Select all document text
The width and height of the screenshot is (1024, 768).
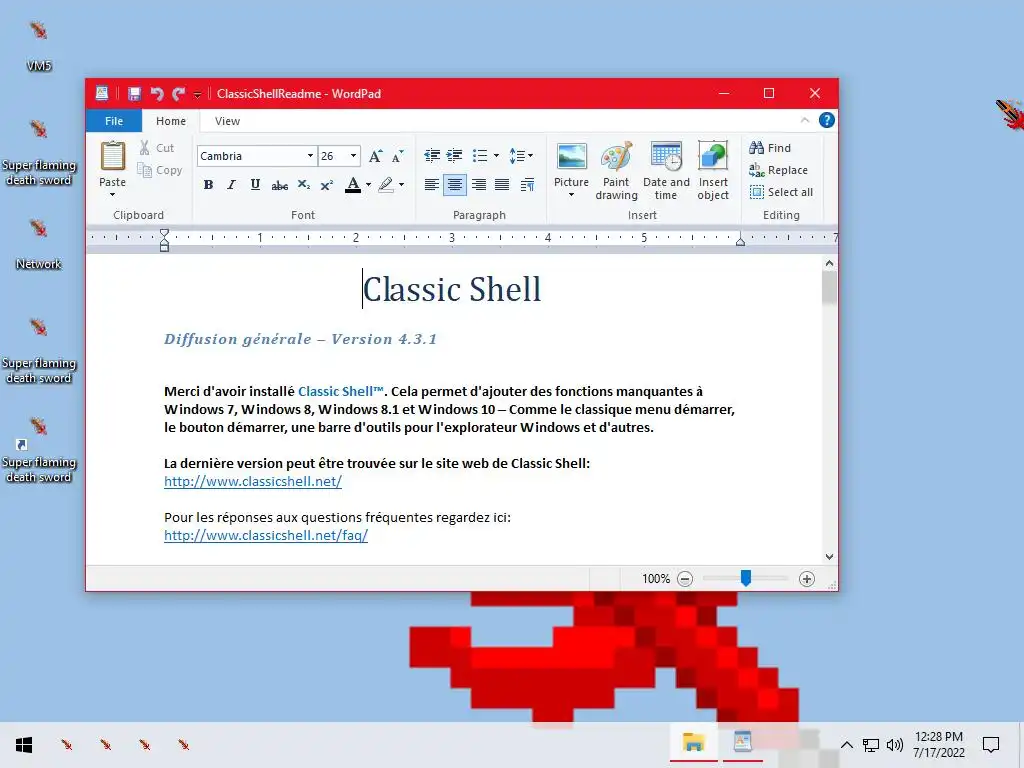click(781, 192)
